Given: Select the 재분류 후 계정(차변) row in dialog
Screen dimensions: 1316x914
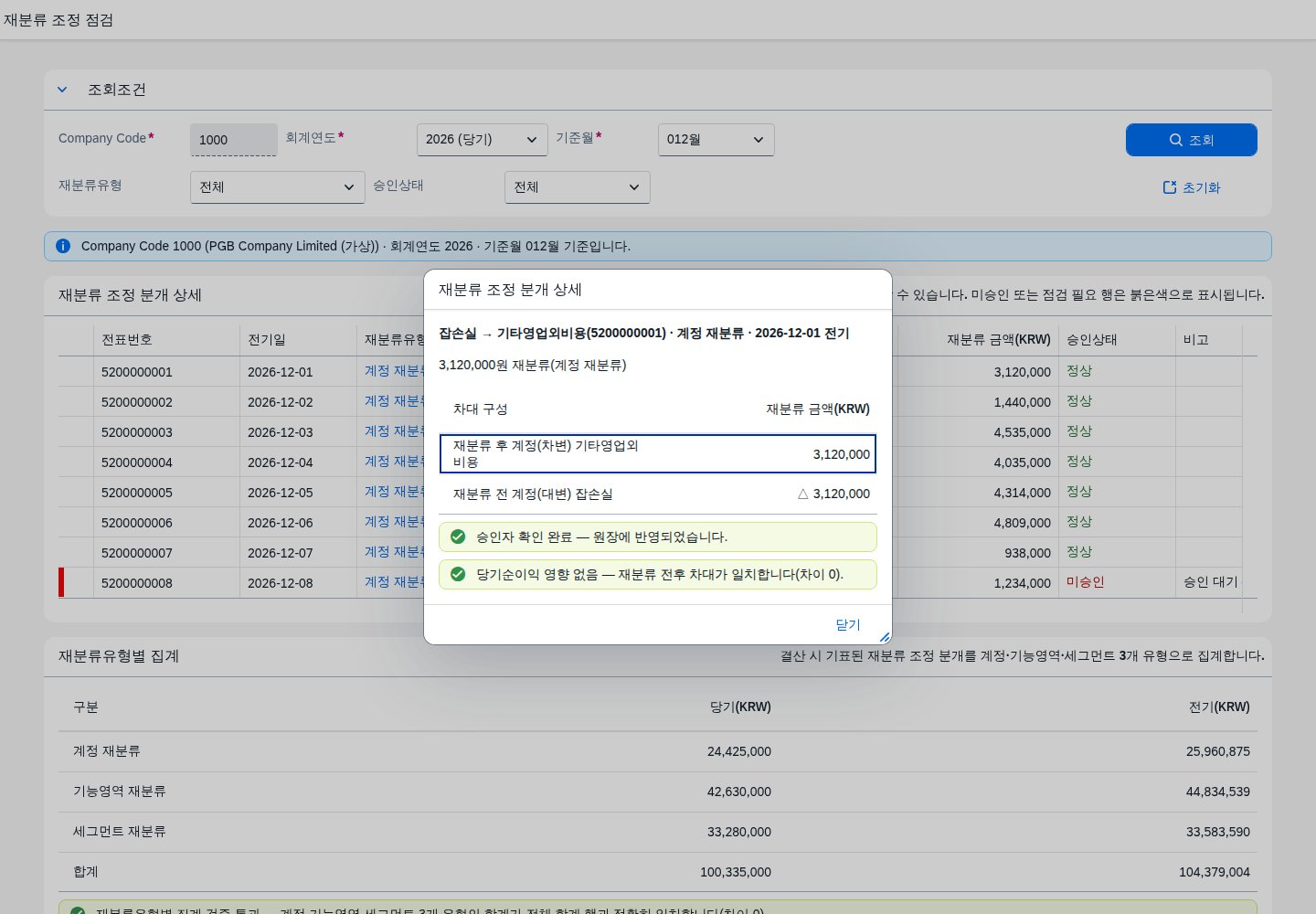Looking at the screenshot, I should (658, 454).
